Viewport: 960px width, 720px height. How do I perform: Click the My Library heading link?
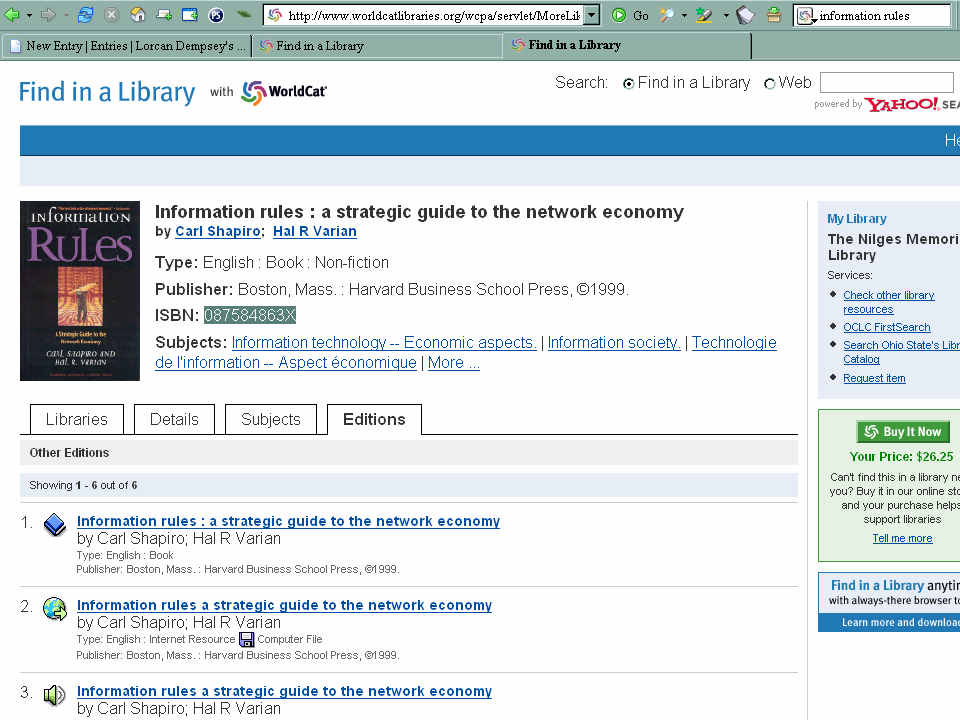tap(857, 219)
